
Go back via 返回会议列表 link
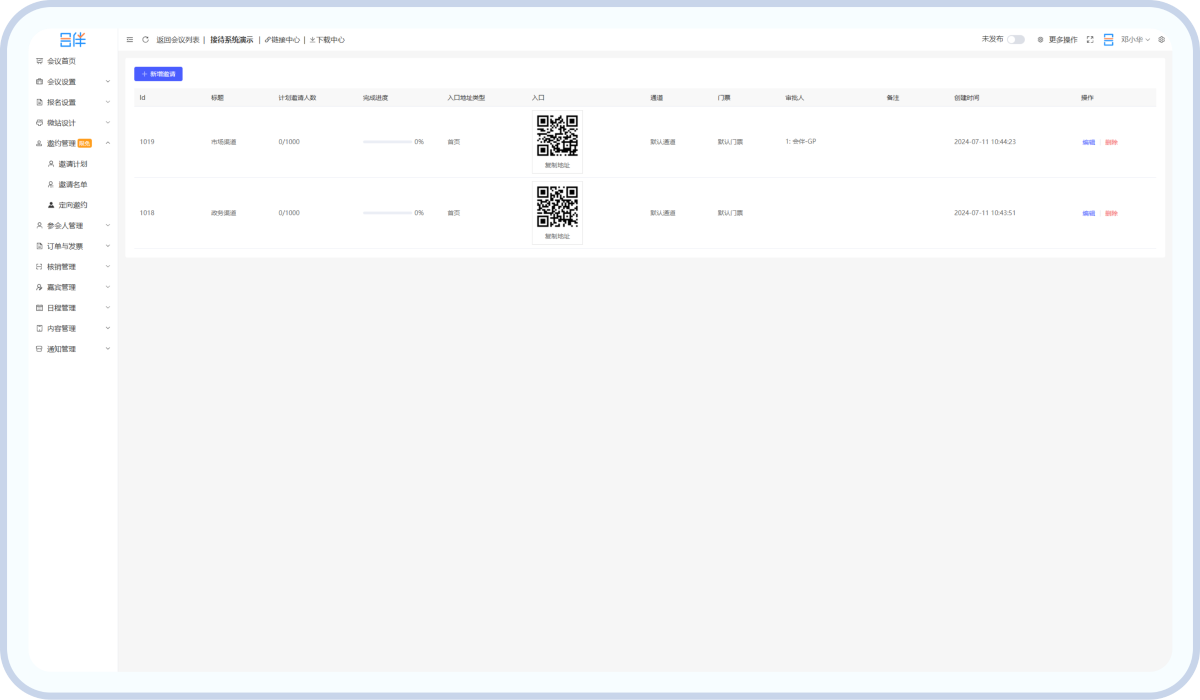click(x=178, y=40)
